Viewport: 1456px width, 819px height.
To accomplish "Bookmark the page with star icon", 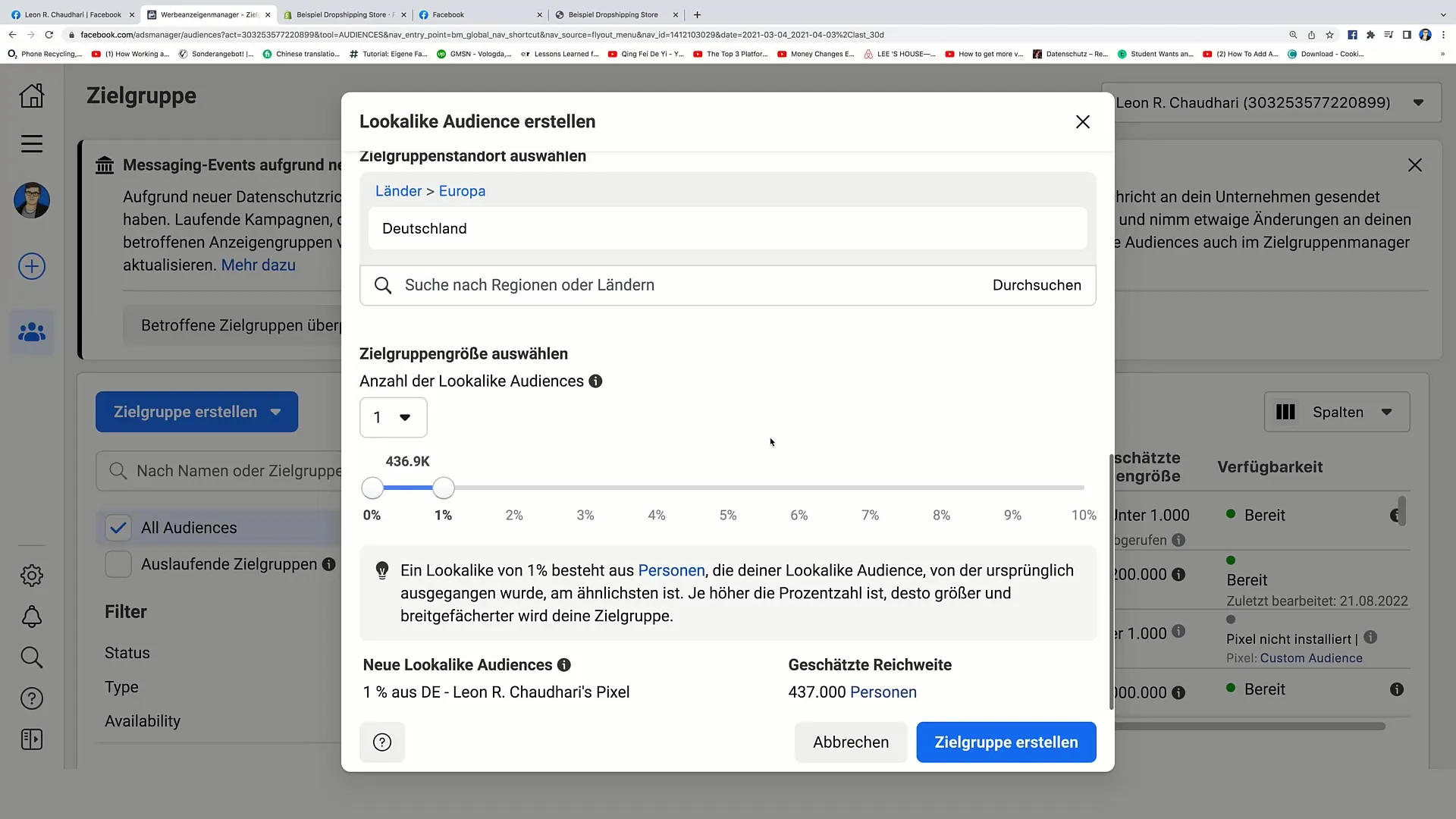I will (x=1329, y=35).
